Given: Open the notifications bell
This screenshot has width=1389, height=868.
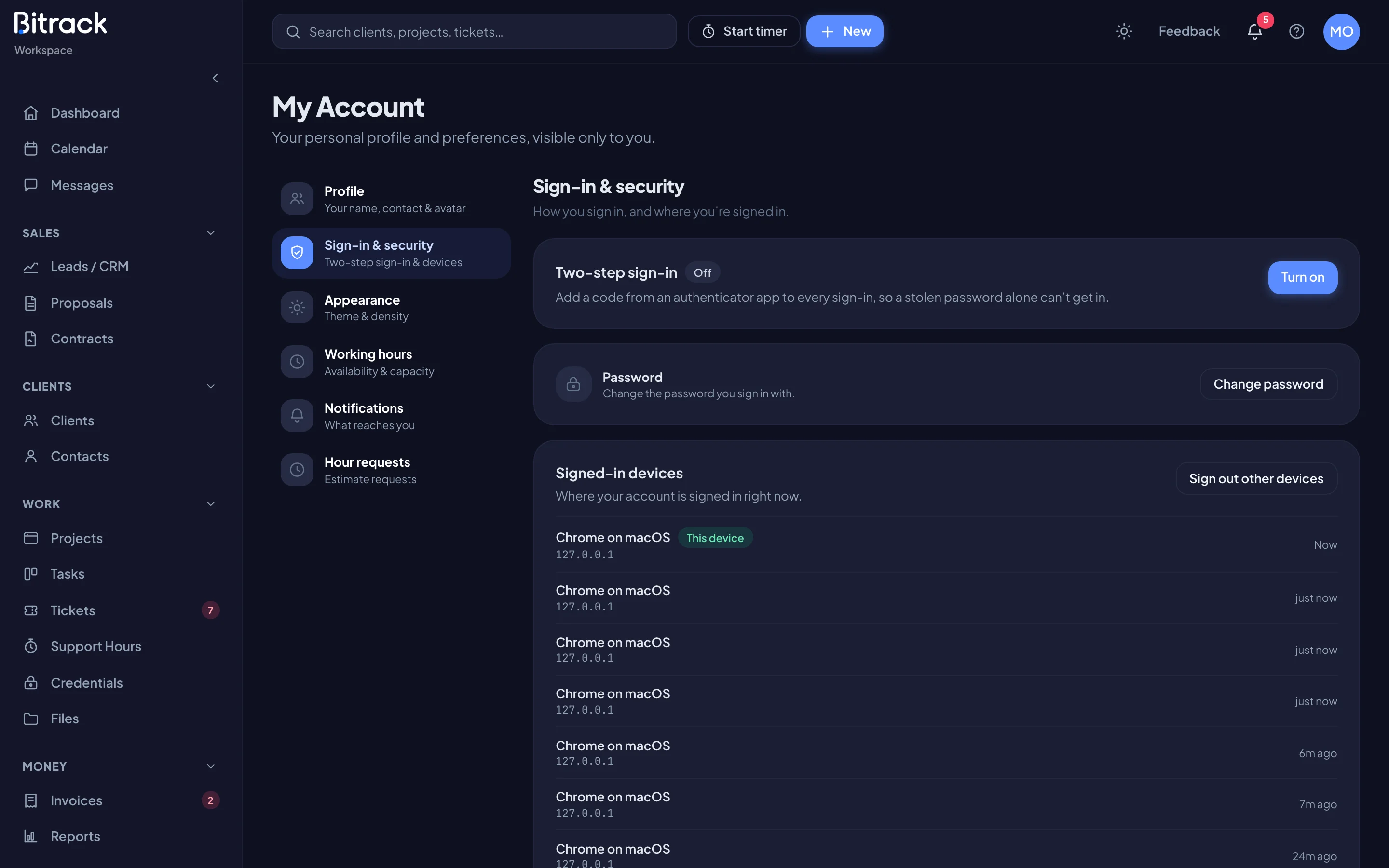Looking at the screenshot, I should 1255,31.
